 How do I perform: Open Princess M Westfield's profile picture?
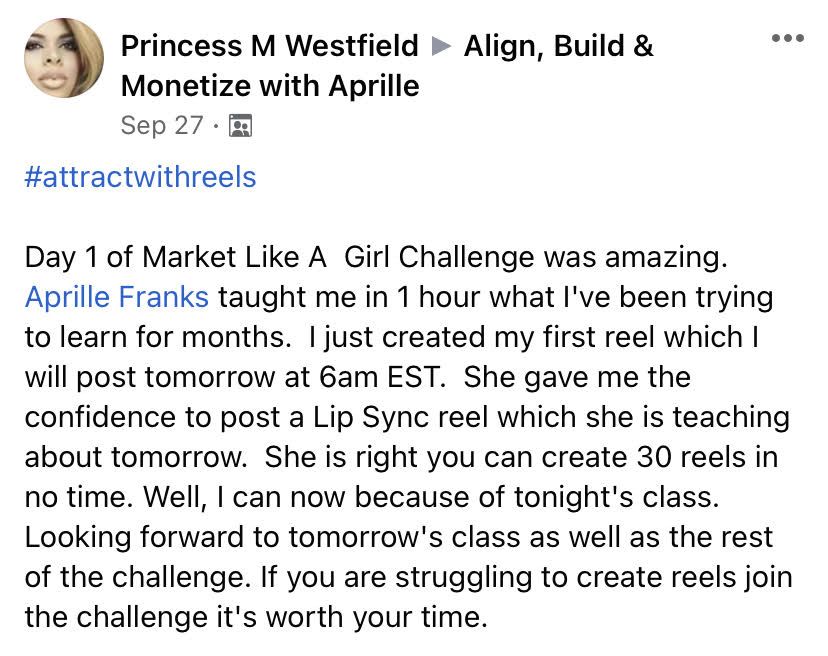point(64,58)
